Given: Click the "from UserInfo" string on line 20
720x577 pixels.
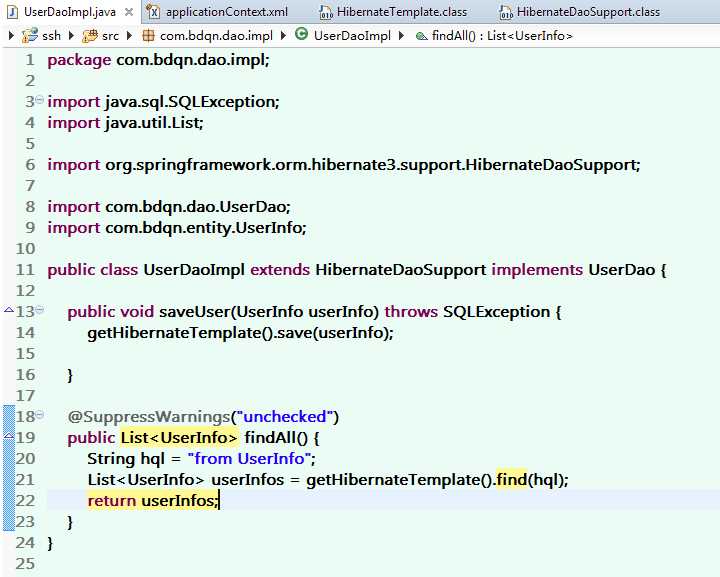Looking at the screenshot, I should 249,459.
